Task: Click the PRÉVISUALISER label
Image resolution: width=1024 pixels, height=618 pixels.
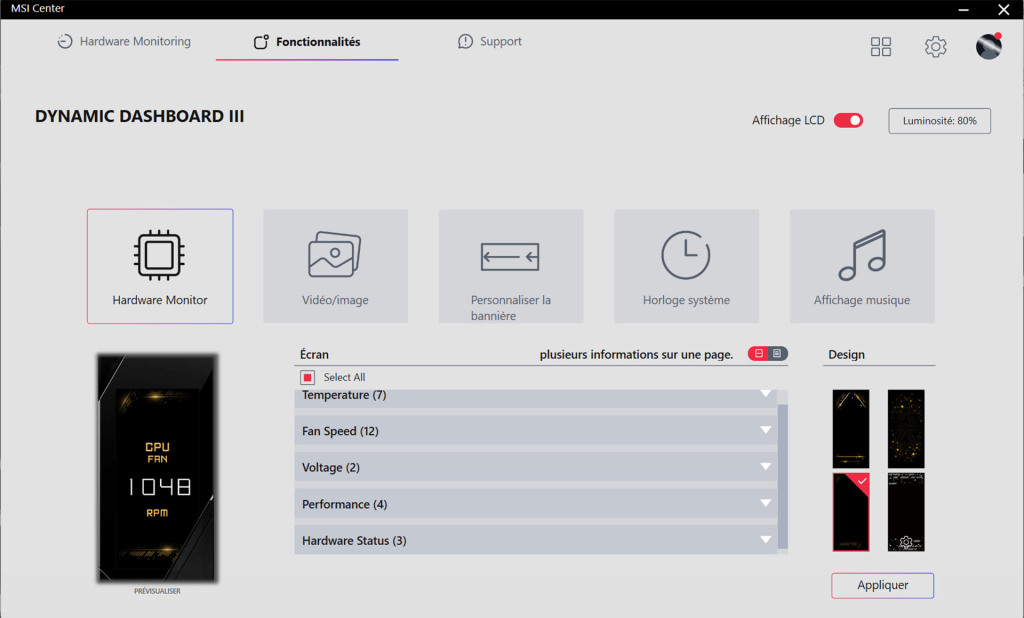Action: 157,591
